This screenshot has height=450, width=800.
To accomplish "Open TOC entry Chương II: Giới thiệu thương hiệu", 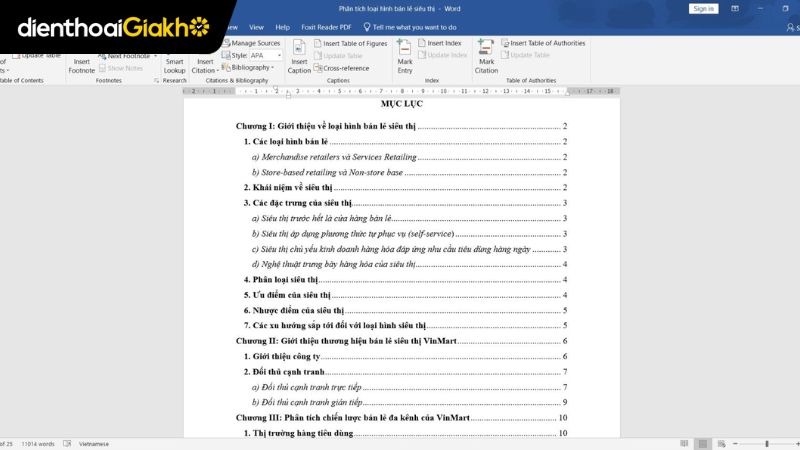I will click(x=402, y=341).
